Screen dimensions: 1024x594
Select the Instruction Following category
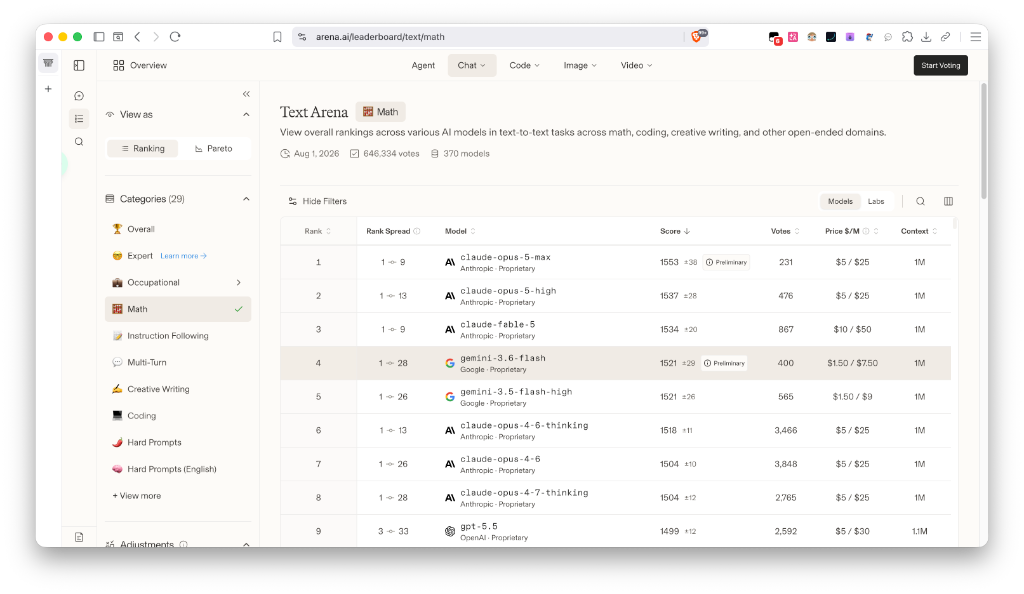[178, 336]
